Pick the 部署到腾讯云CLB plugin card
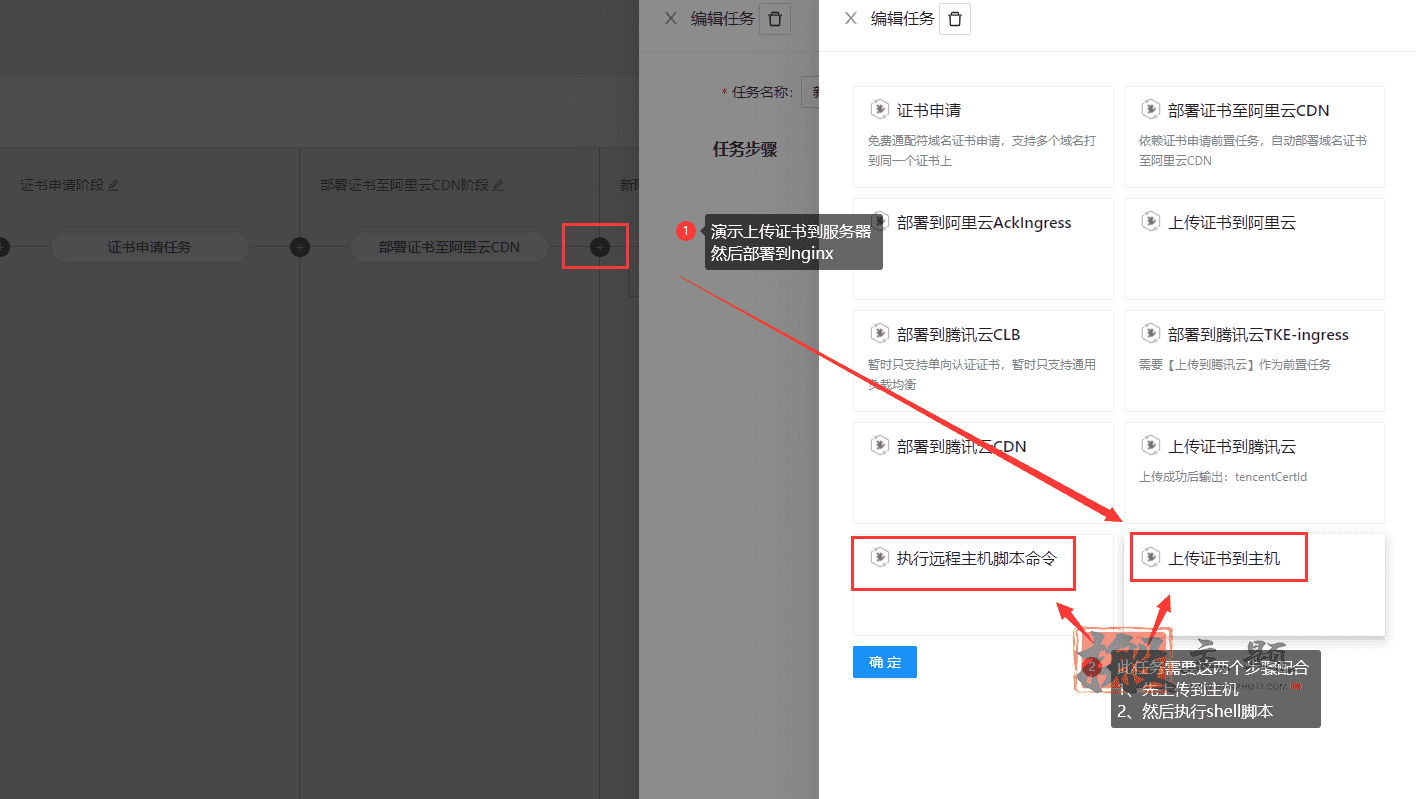Screen dimensions: 1416x799 (x=983, y=360)
